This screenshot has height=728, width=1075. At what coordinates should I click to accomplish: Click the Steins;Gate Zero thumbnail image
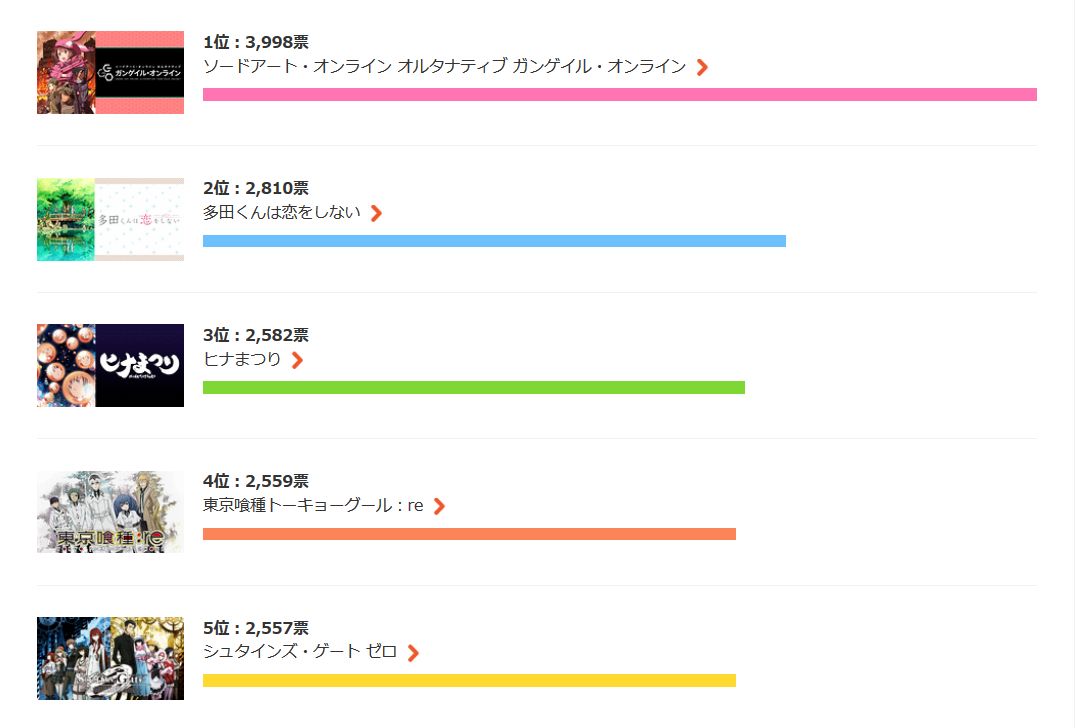tap(110, 658)
